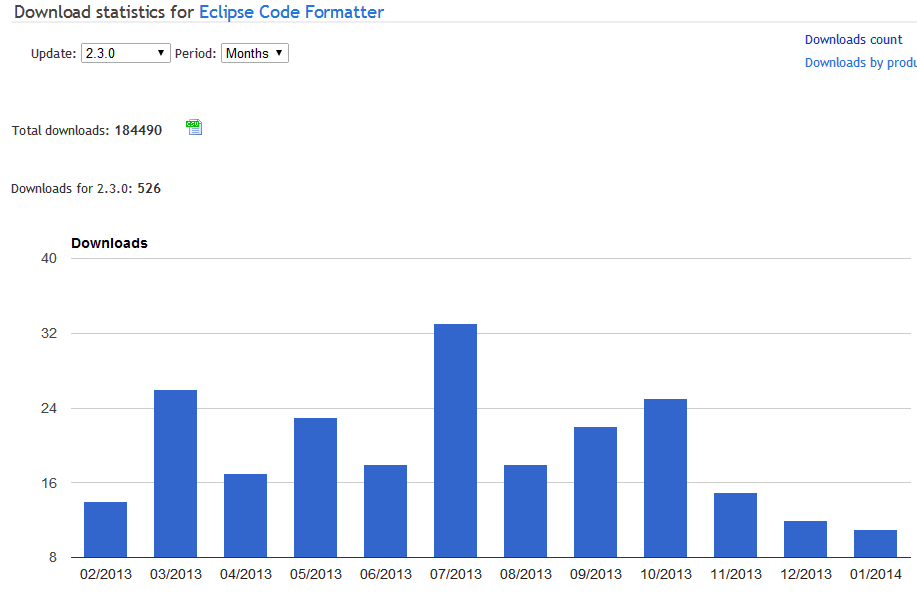Image resolution: width=917 pixels, height=612 pixels.
Task: Select the 10/2013 downloads bar
Action: (x=666, y=478)
